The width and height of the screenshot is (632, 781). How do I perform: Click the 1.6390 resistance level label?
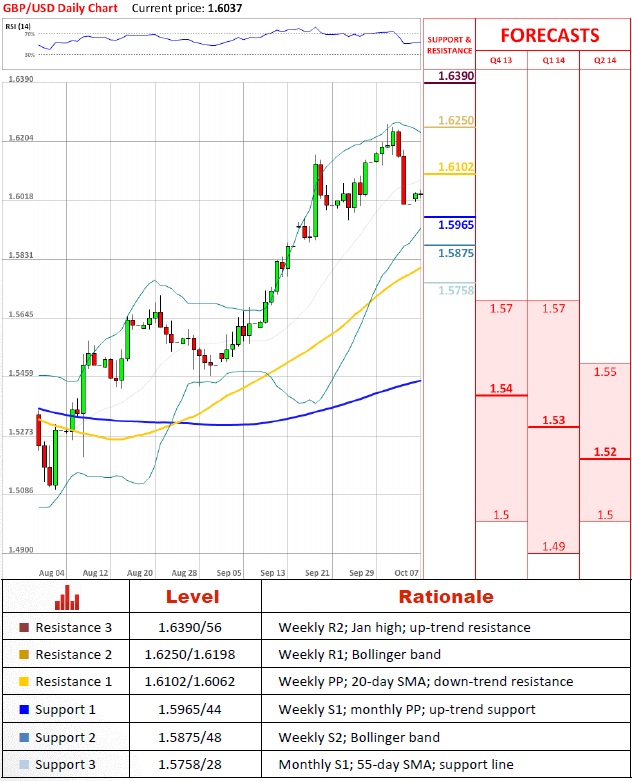456,76
